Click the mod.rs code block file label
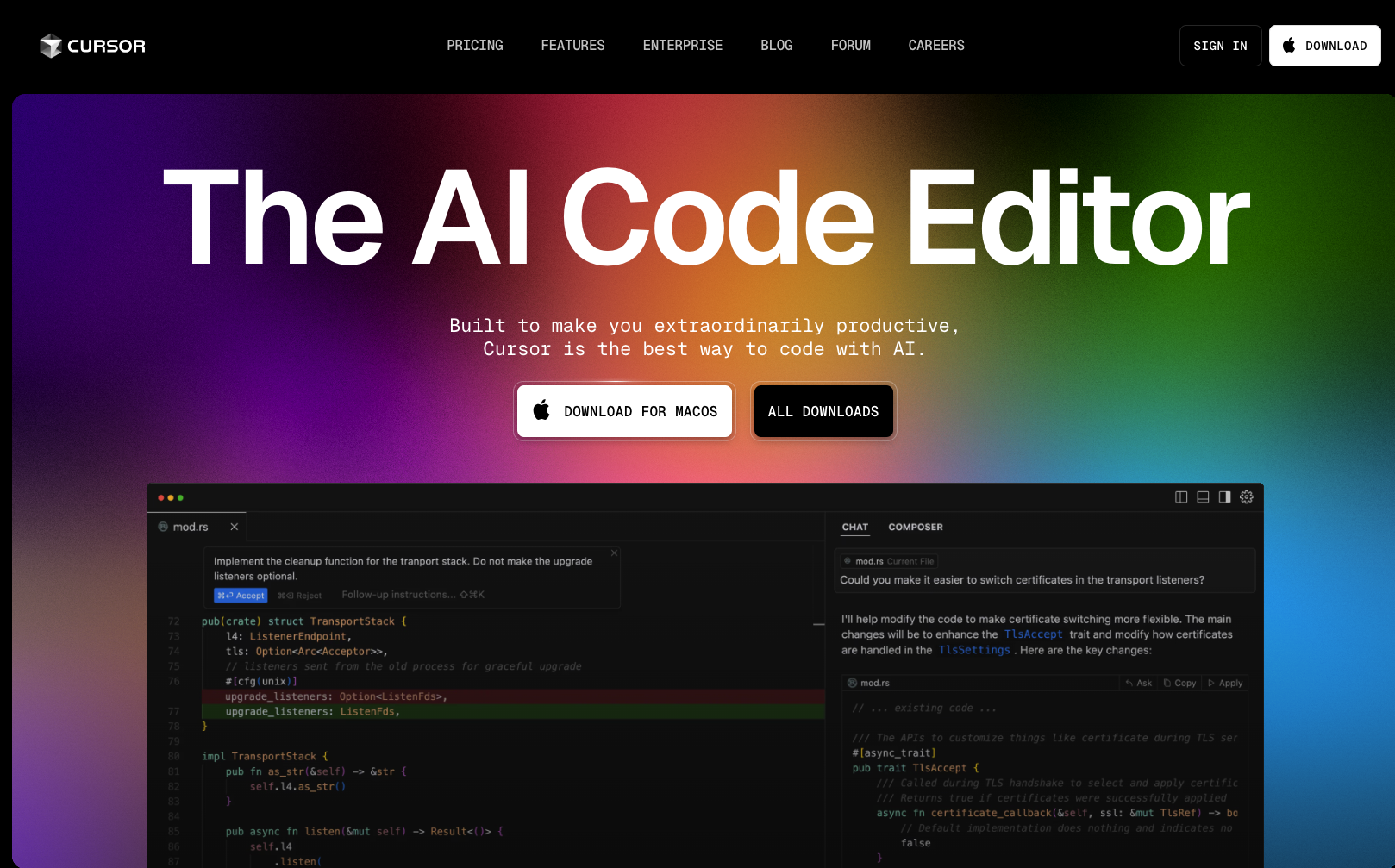Screen dimensions: 1395x868 [869, 683]
